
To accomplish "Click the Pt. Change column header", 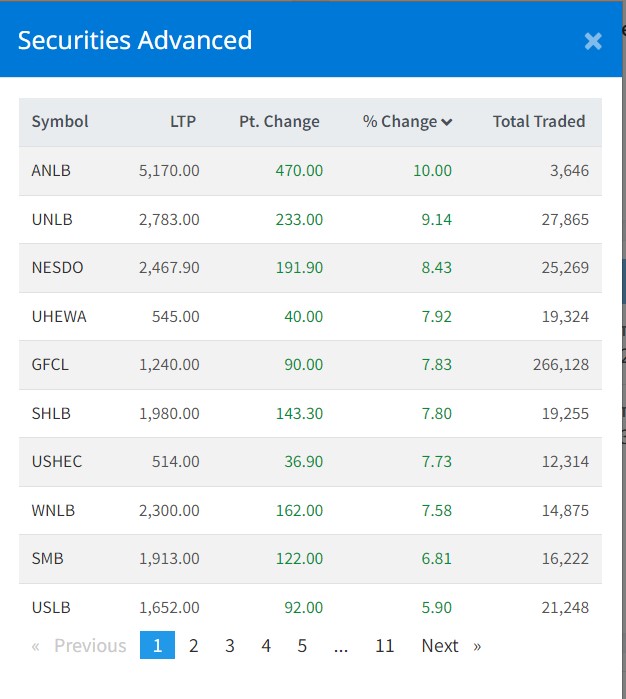I will pos(279,122).
